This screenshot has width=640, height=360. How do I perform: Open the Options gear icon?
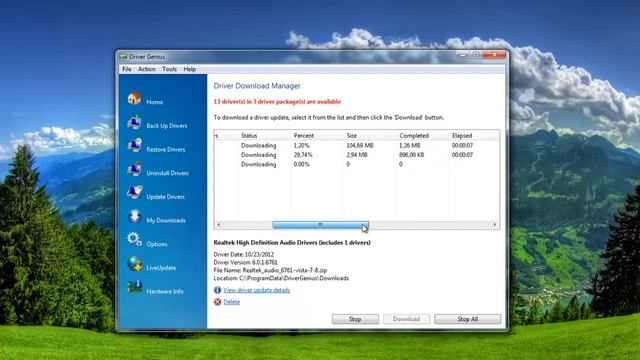(x=134, y=240)
